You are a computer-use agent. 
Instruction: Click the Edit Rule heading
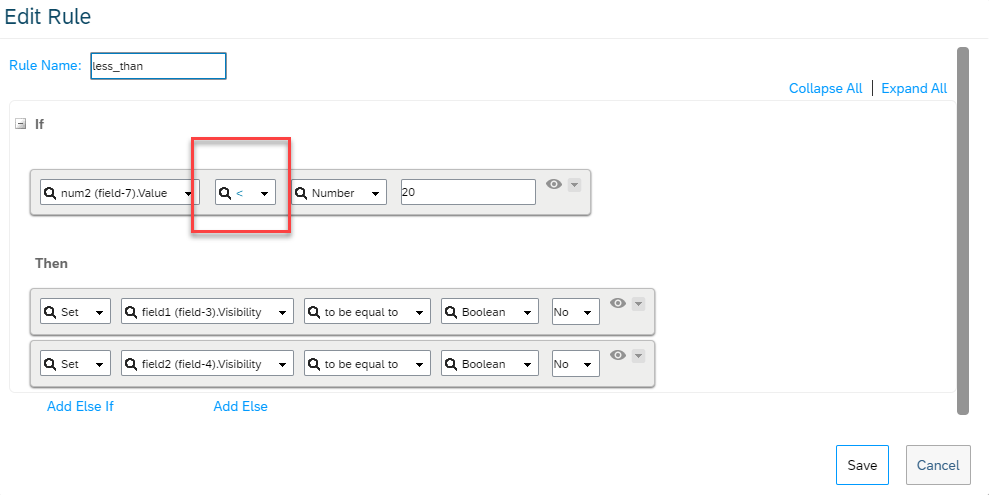point(48,16)
